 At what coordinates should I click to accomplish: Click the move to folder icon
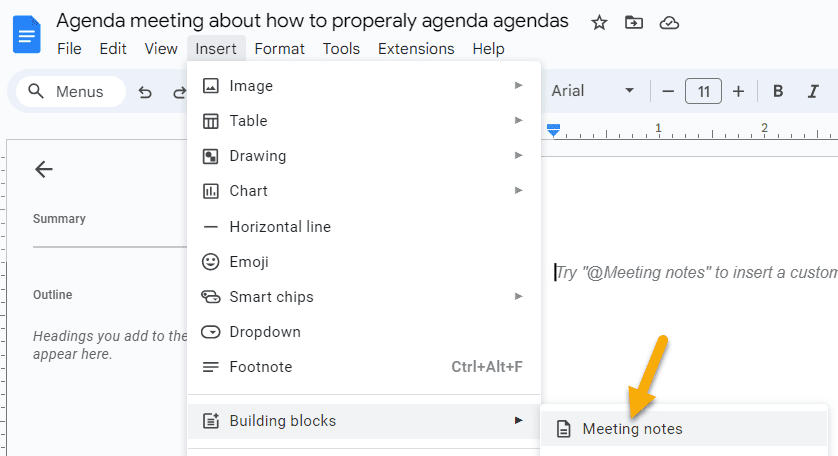click(634, 22)
